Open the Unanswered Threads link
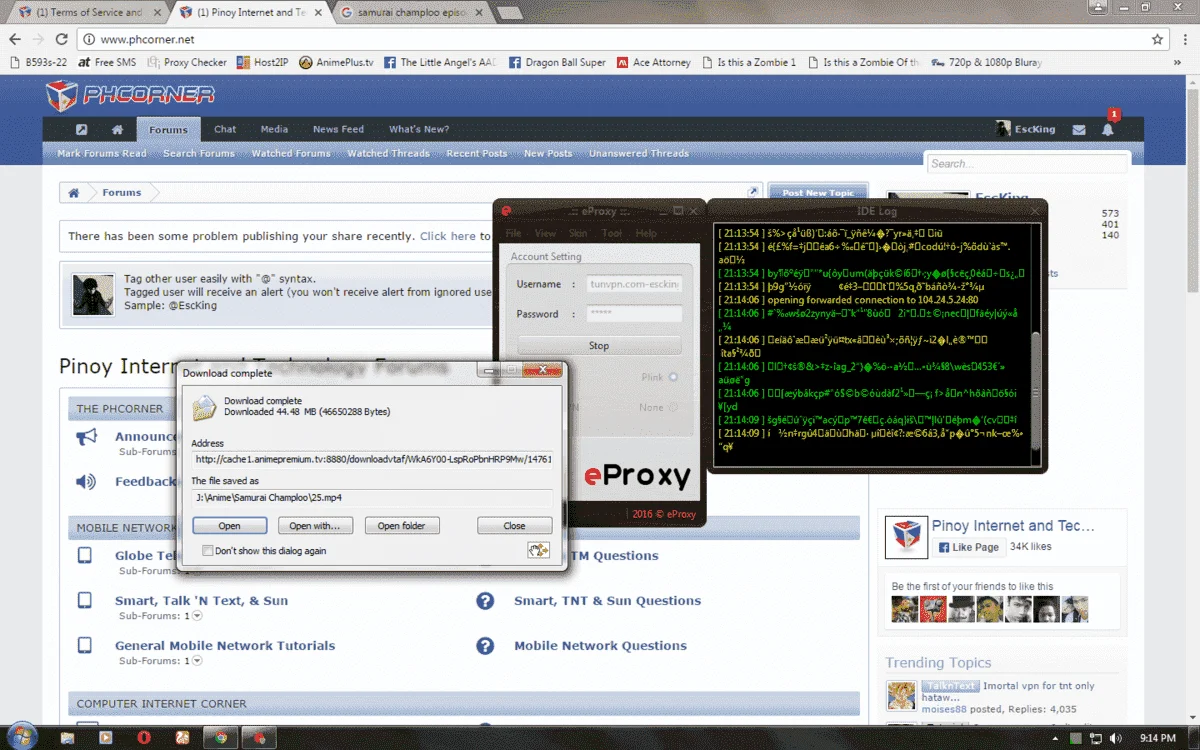1200x750 pixels. [639, 153]
